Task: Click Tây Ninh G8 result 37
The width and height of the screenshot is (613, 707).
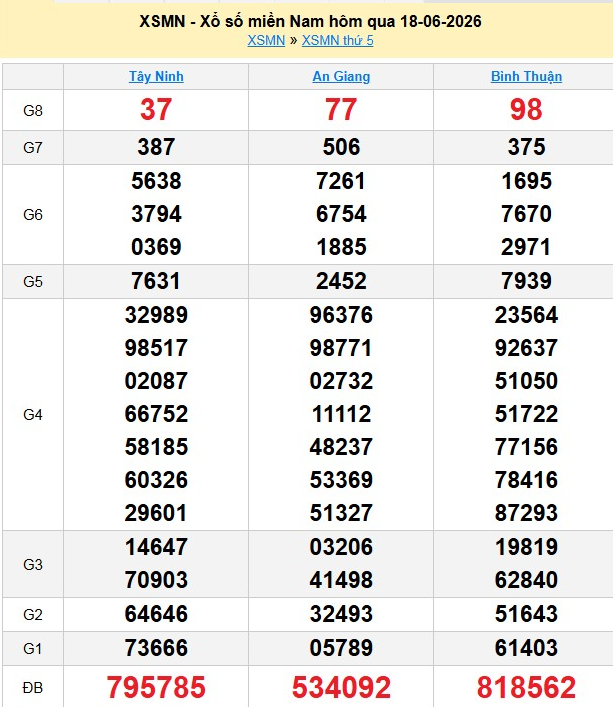Action: [156, 110]
